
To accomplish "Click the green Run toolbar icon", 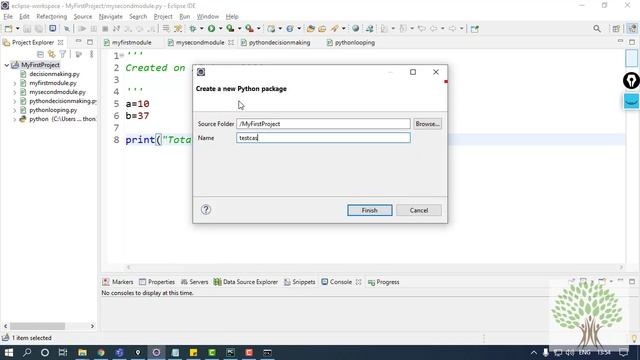I will (x=211, y=29).
